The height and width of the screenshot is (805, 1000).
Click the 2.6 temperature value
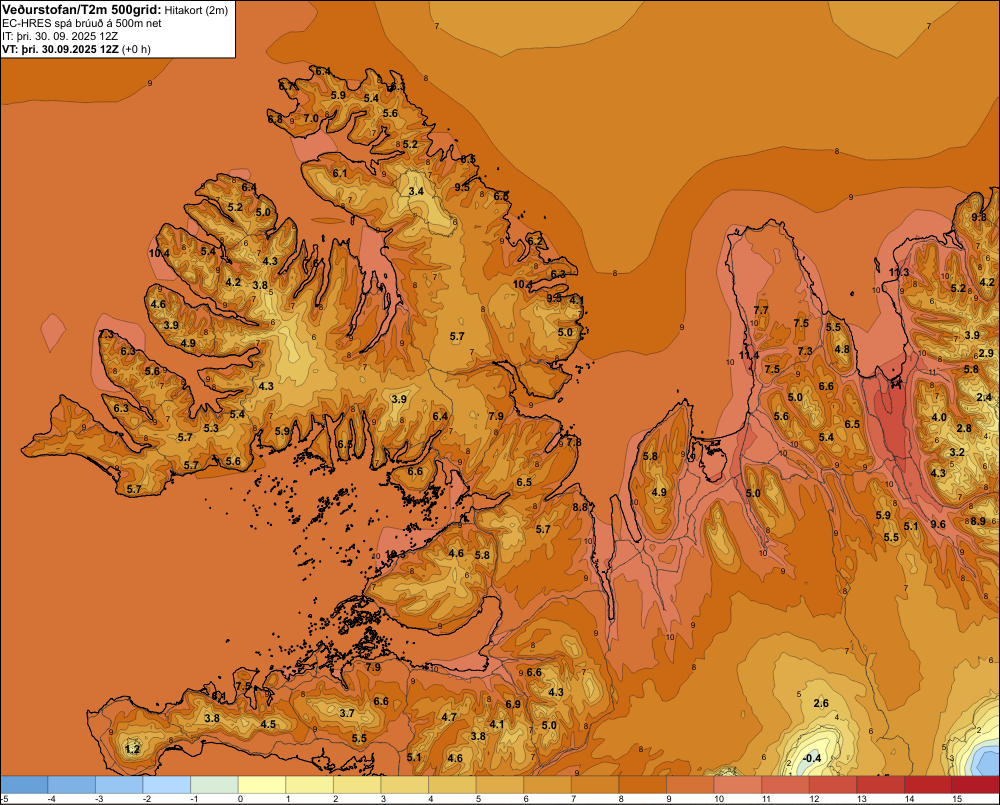click(821, 703)
